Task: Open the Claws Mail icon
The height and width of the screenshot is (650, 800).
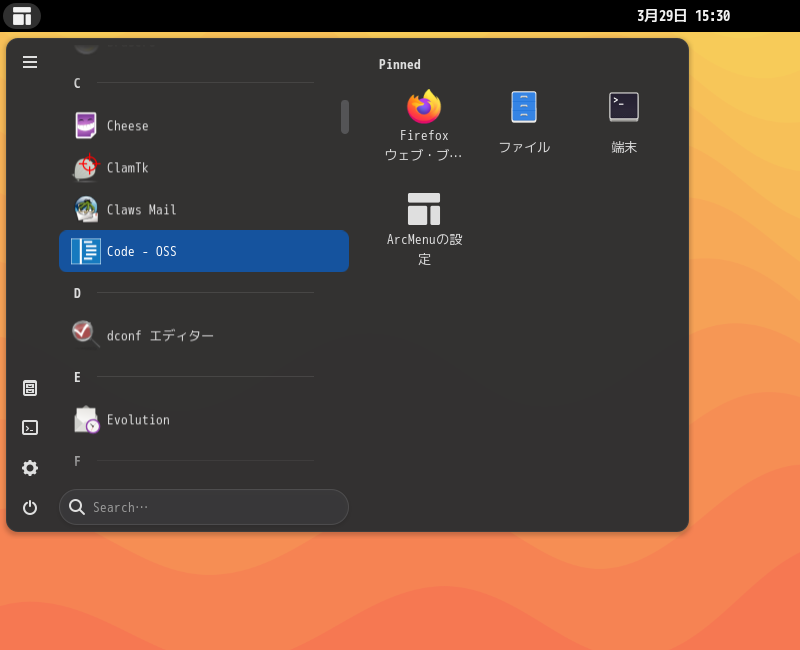Action: [x=86, y=209]
